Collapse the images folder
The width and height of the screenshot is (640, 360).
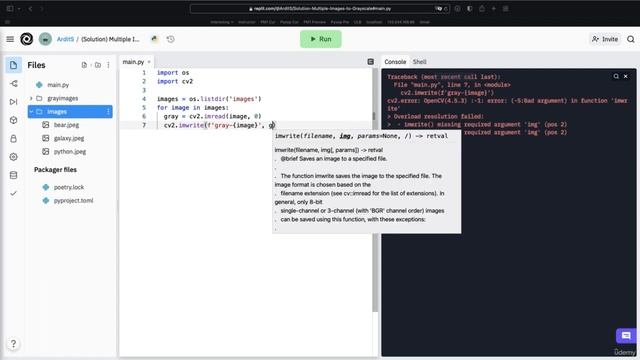tap(31, 112)
